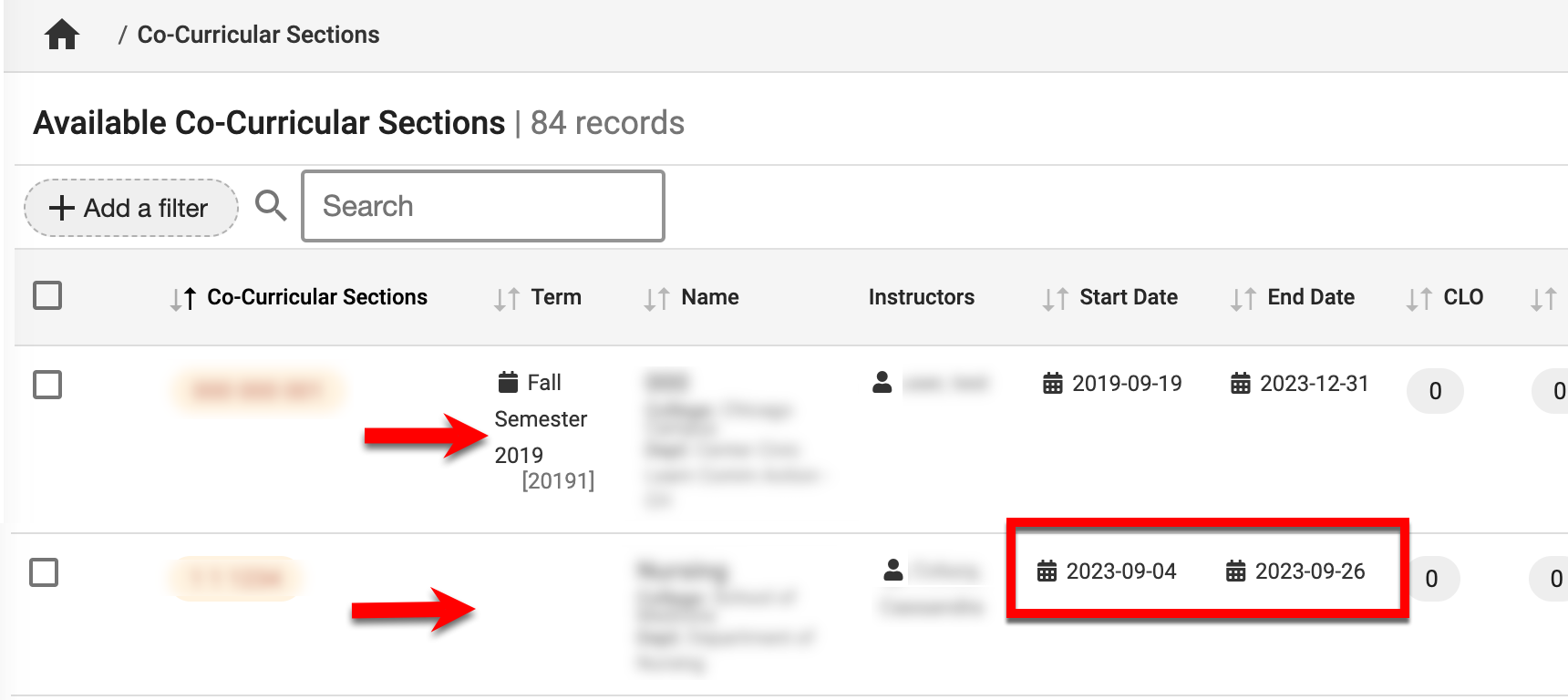Click the 2023-09-26 end date cell
The width and height of the screenshot is (1568, 700).
click(1309, 571)
